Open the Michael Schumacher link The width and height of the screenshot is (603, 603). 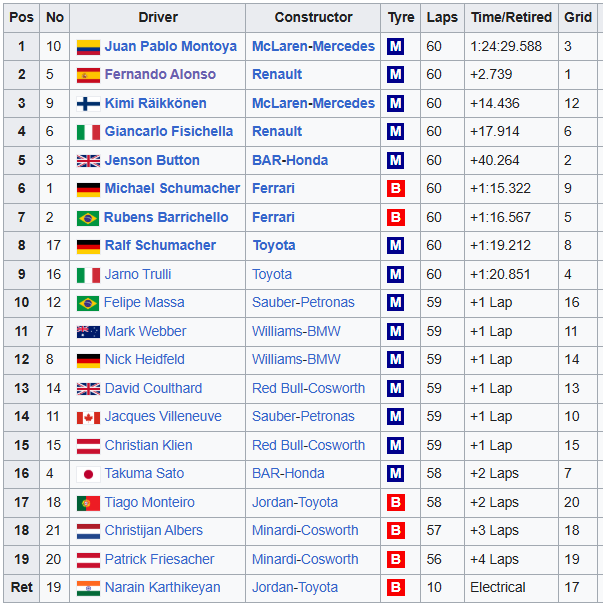coord(172,188)
